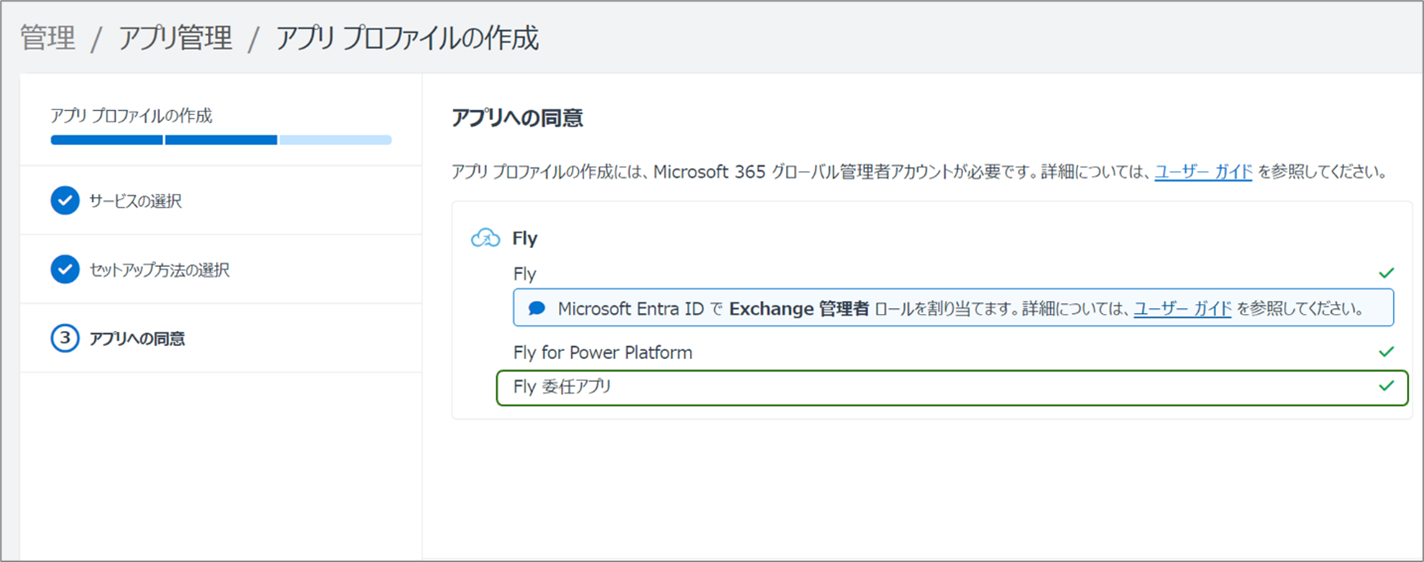The height and width of the screenshot is (562, 1424).
Task: Click the checkmark icon beside セットアップ方法の選択
Action: tap(65, 270)
